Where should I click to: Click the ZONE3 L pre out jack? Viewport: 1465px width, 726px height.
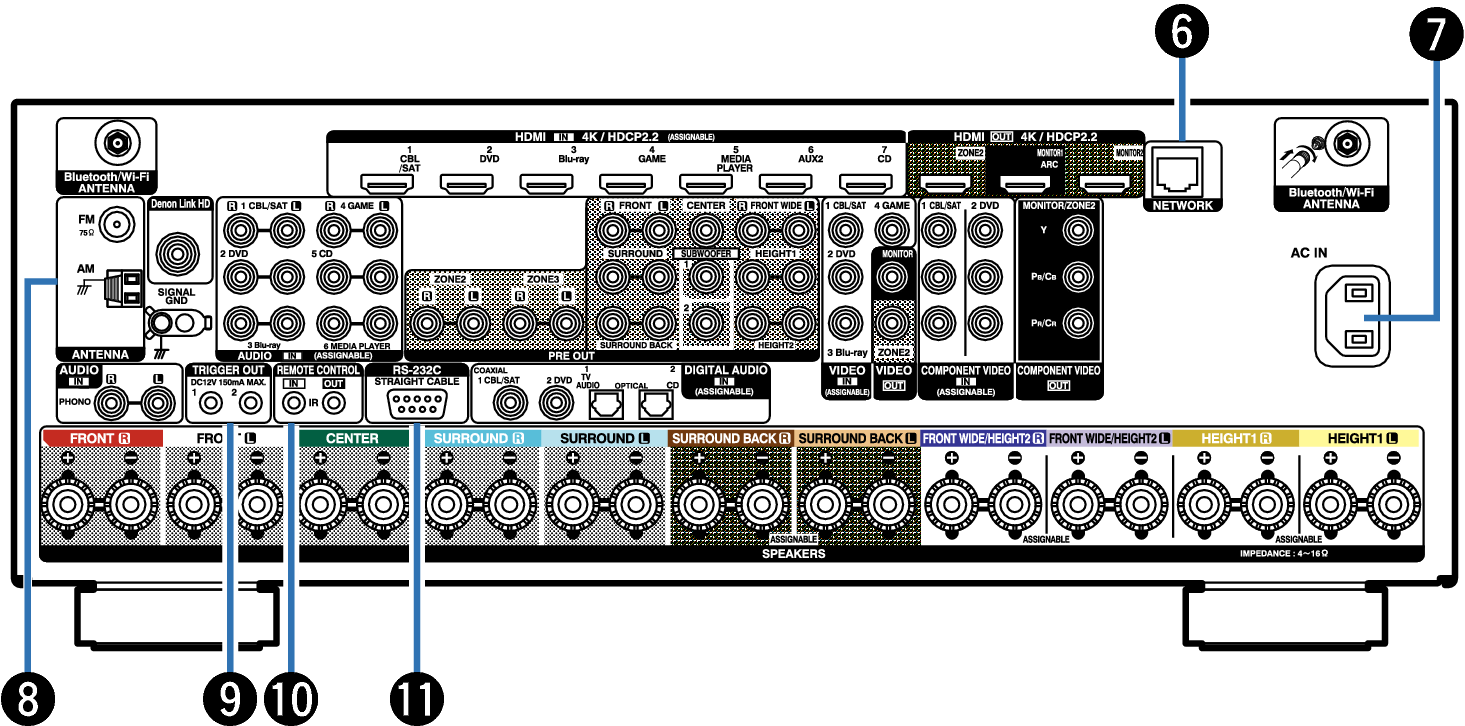click(x=566, y=323)
